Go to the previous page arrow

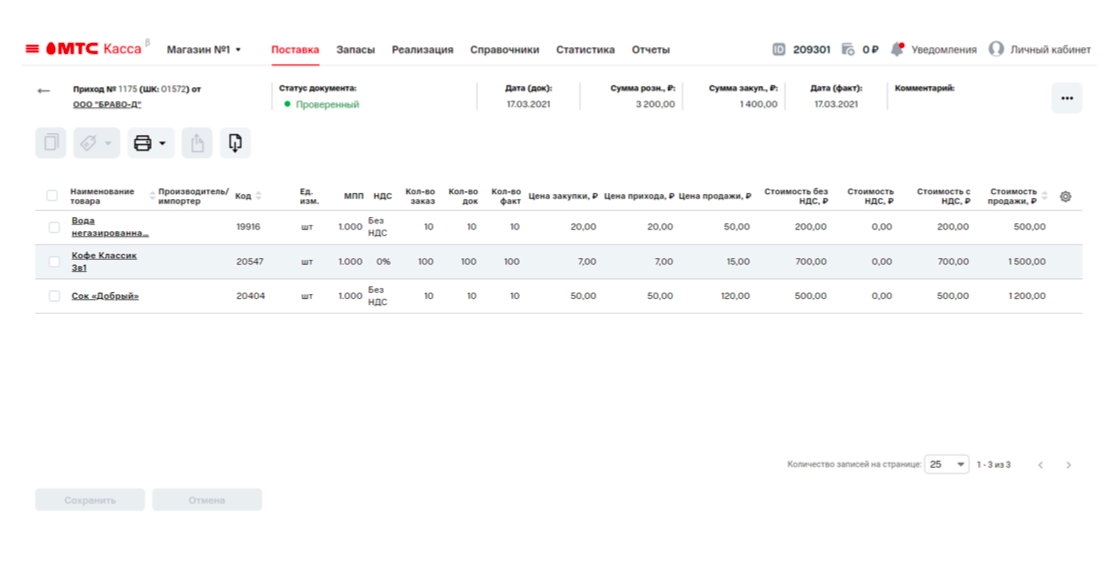click(1041, 465)
